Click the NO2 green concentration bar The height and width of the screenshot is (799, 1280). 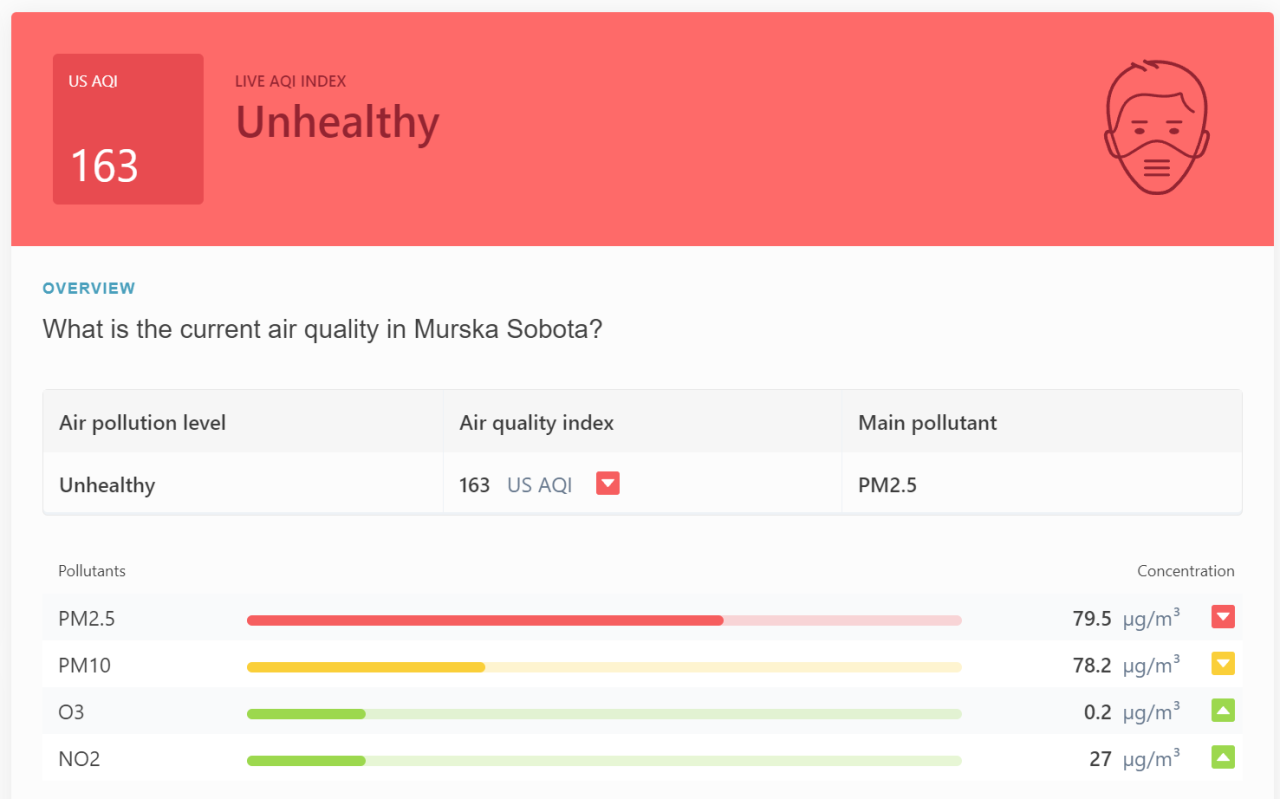click(306, 761)
